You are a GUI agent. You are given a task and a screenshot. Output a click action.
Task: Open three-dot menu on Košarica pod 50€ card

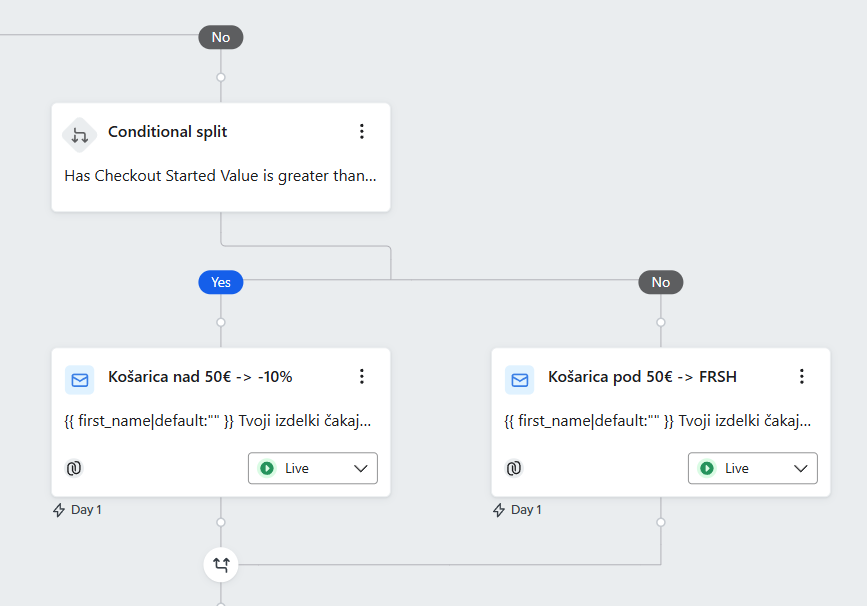[x=801, y=377]
